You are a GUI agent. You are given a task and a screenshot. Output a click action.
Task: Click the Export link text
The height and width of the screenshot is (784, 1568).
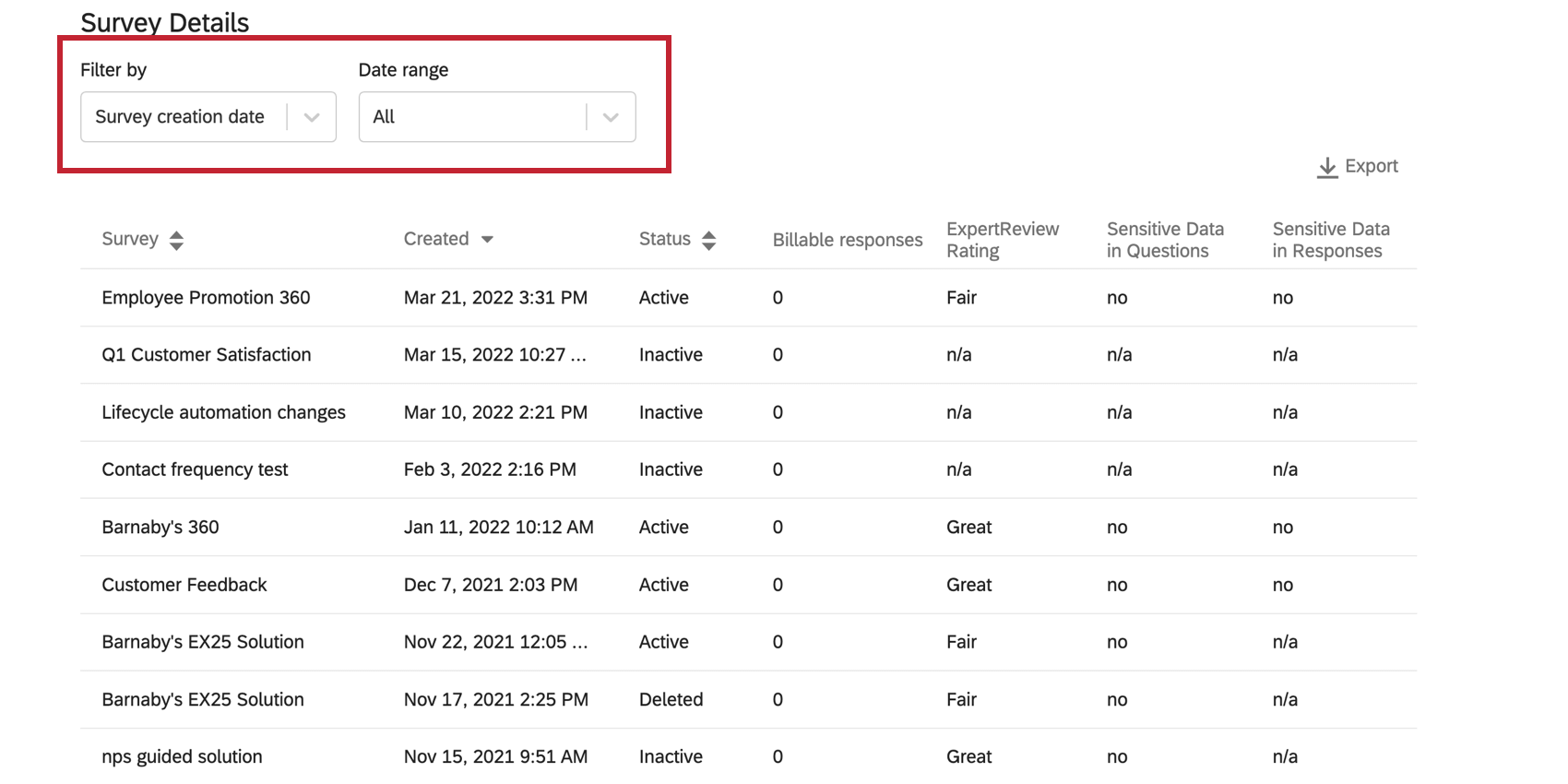[x=1371, y=166]
